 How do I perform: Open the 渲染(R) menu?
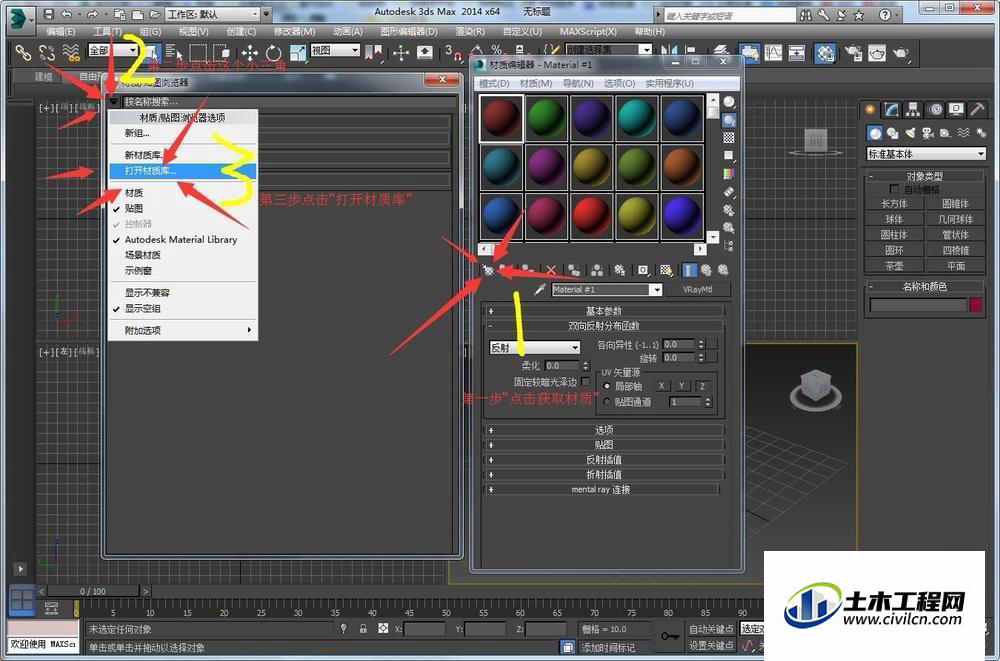(x=470, y=31)
